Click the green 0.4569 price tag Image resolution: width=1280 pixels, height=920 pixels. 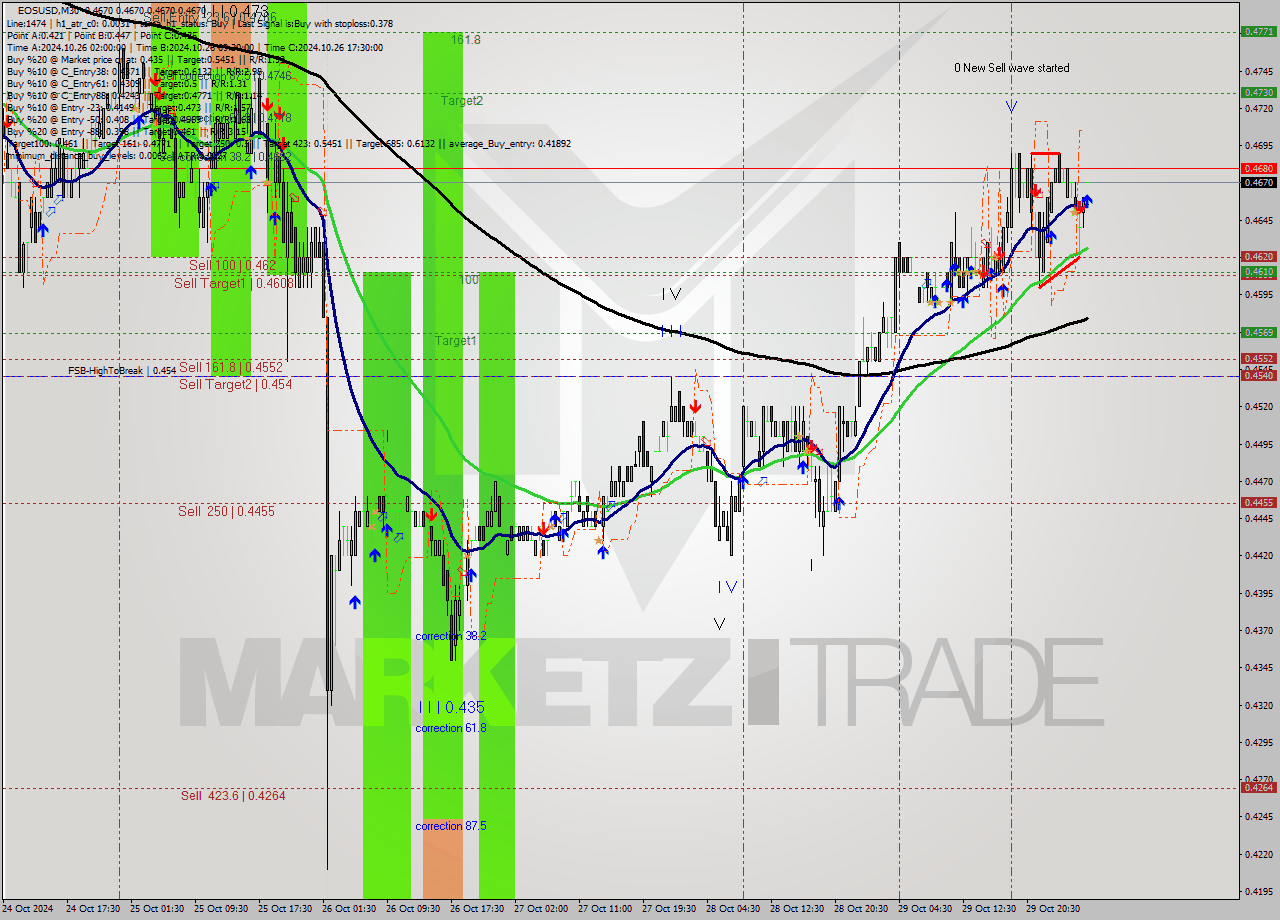(1258, 332)
